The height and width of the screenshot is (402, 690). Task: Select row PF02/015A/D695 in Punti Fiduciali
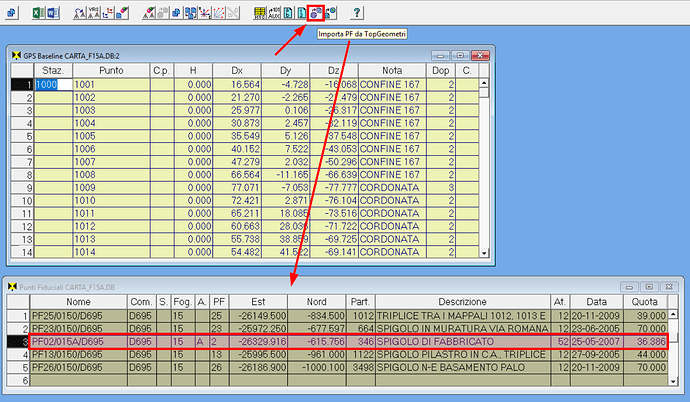click(65, 341)
